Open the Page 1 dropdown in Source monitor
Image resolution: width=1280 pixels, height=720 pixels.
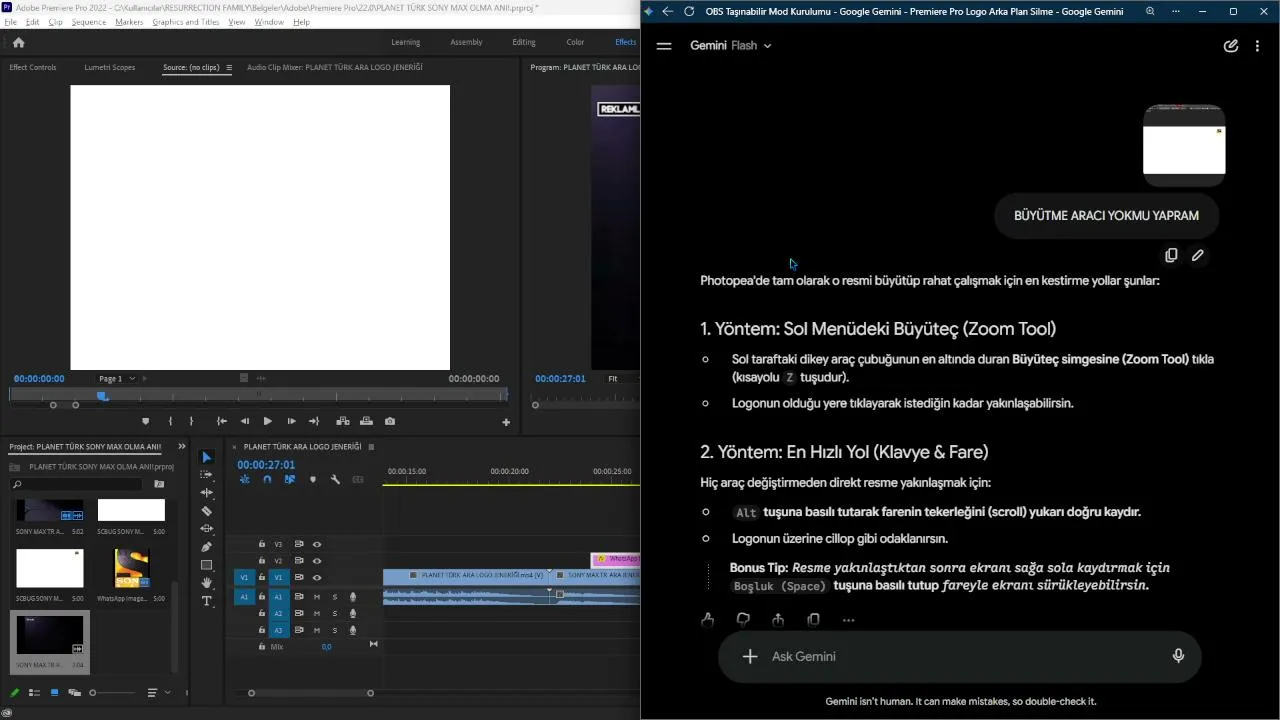[117, 379]
